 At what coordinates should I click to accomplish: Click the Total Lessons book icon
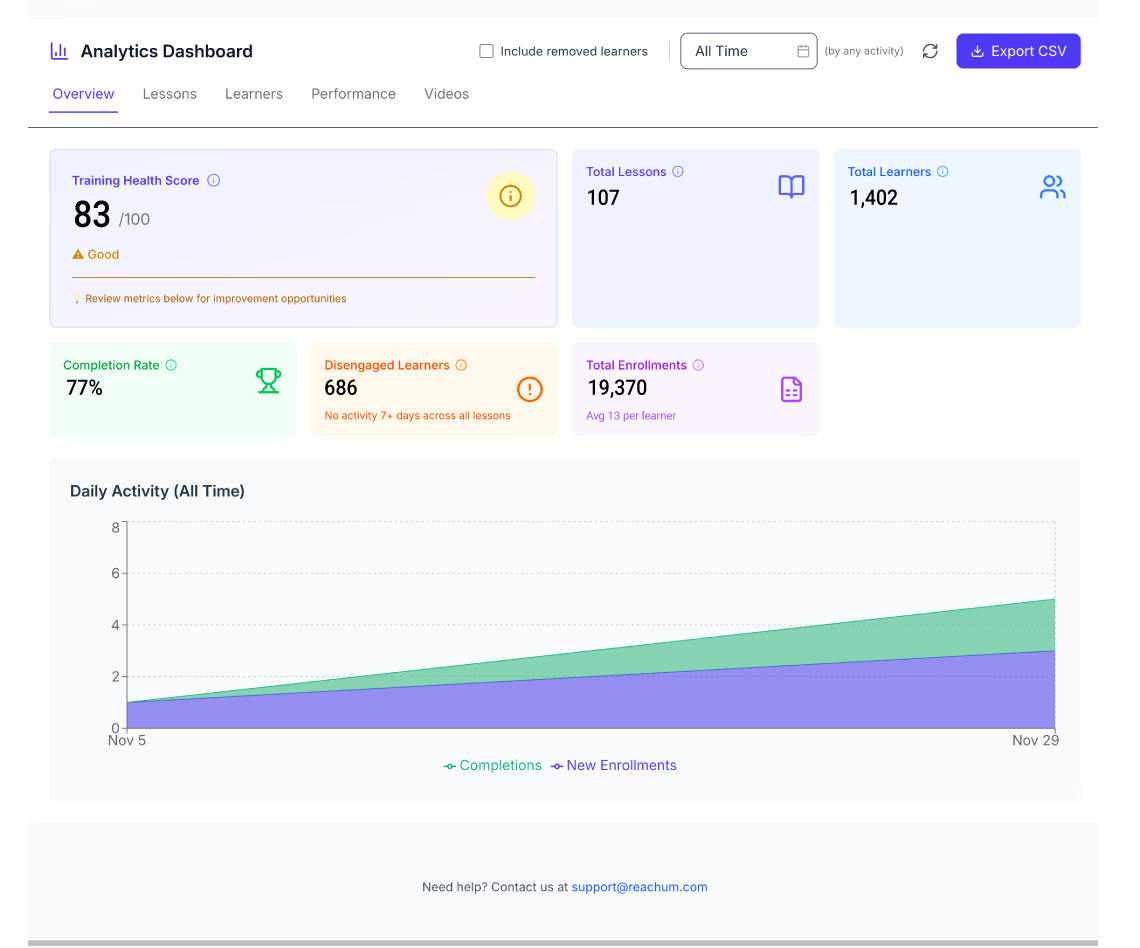point(791,187)
